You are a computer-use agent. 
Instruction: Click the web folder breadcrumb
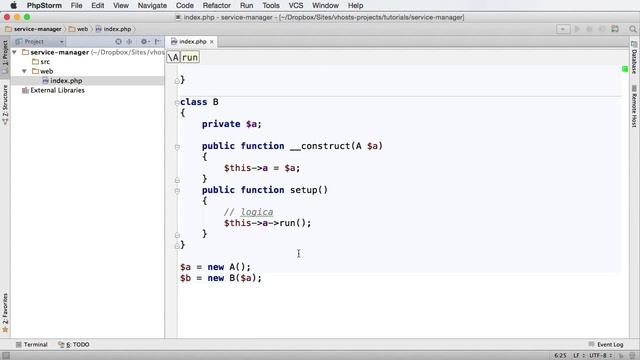(78, 29)
